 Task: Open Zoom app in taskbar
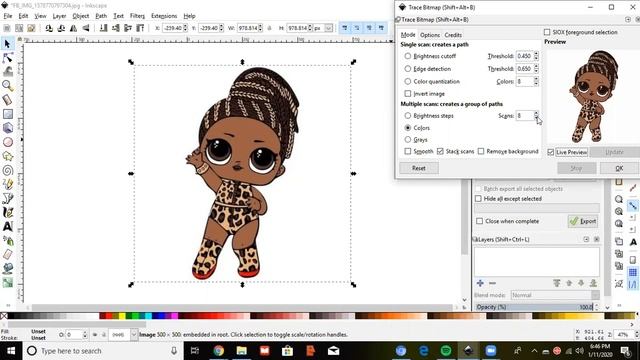pyautogui.click(x=491, y=350)
